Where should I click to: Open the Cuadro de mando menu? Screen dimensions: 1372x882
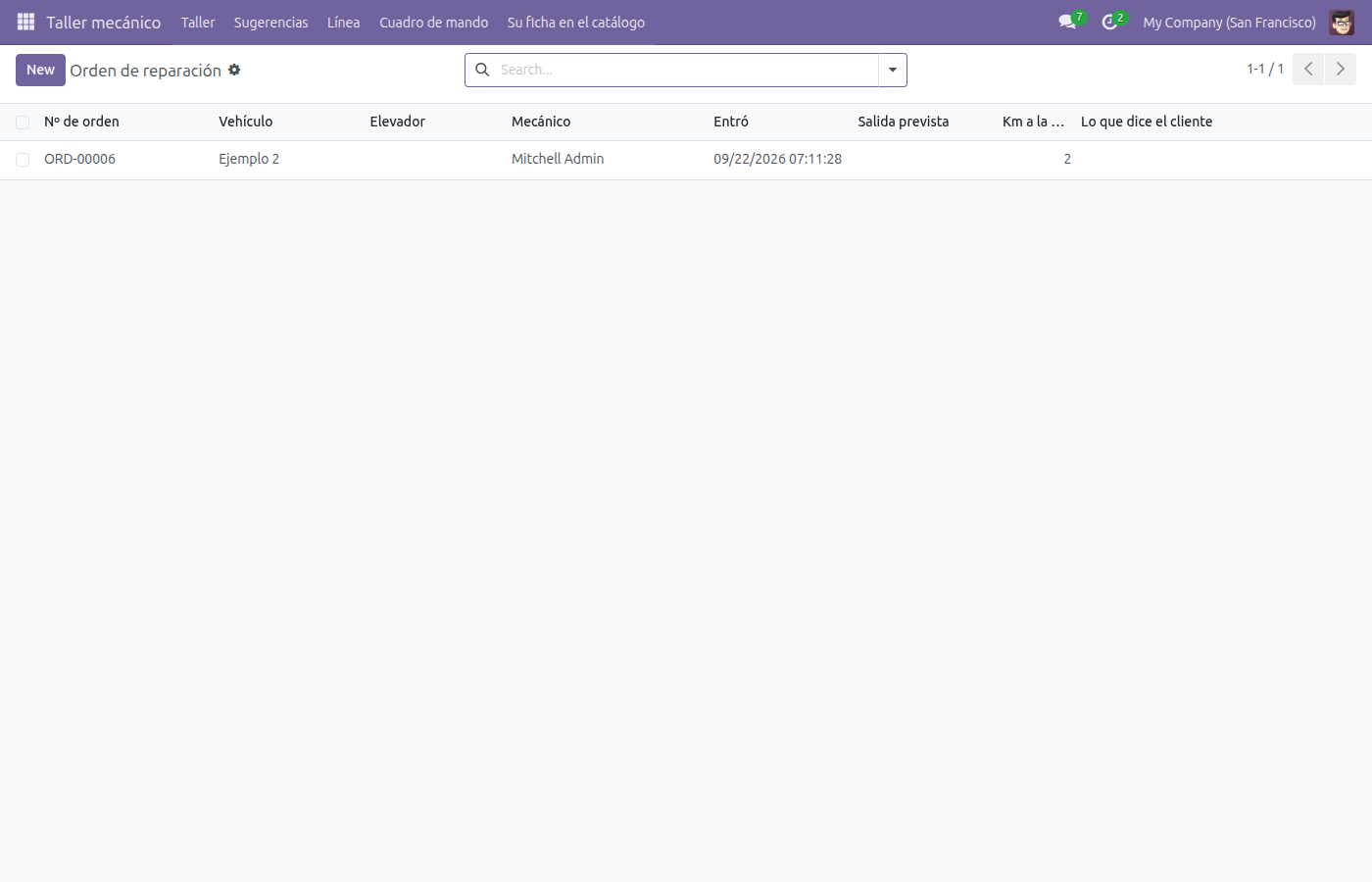click(433, 23)
